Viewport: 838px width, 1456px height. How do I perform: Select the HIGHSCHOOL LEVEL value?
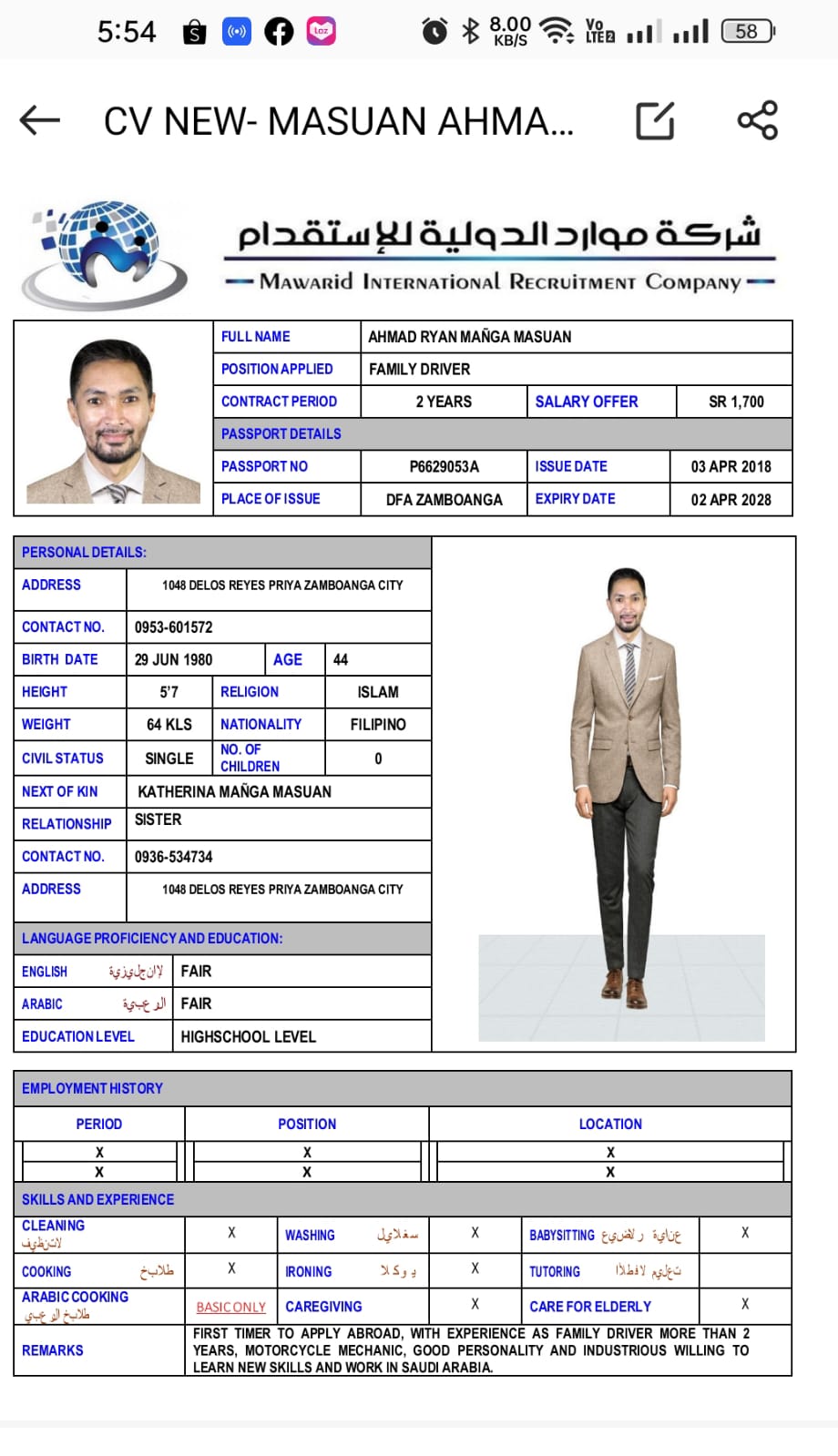248,1037
